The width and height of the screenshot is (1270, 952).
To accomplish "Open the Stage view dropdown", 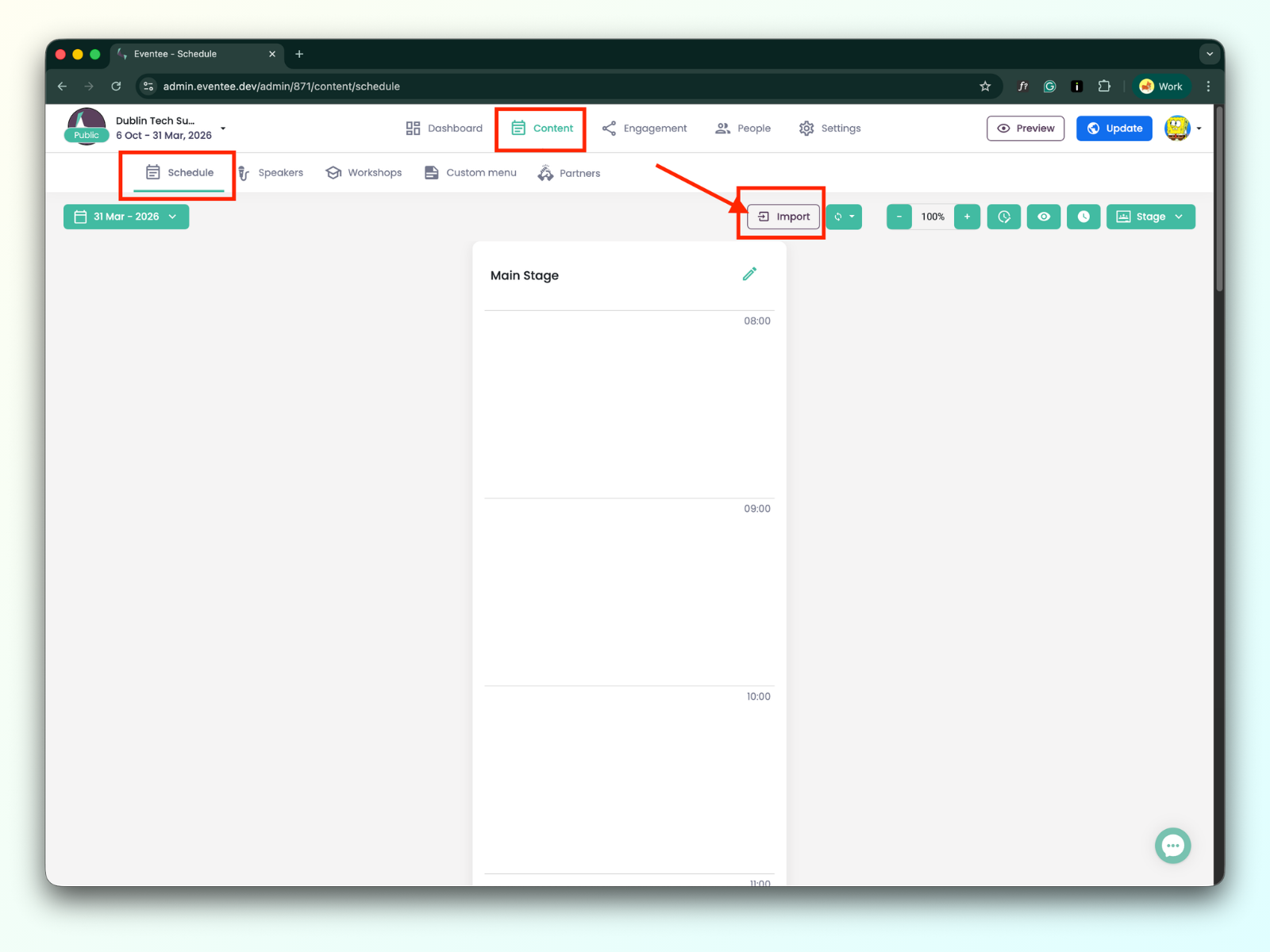I will (x=1150, y=217).
